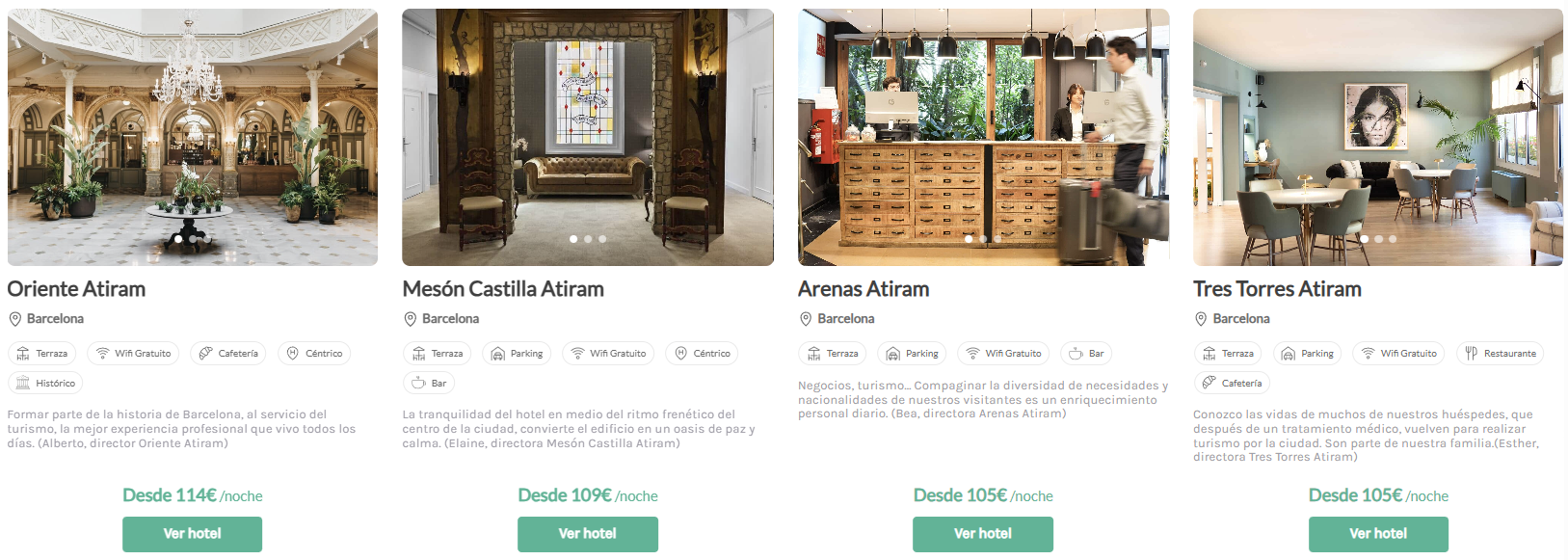Viewport: 1568px width, 560px height.
Task: Click location pin beside Arenas Atiram's Barcelona
Action: pos(806,319)
